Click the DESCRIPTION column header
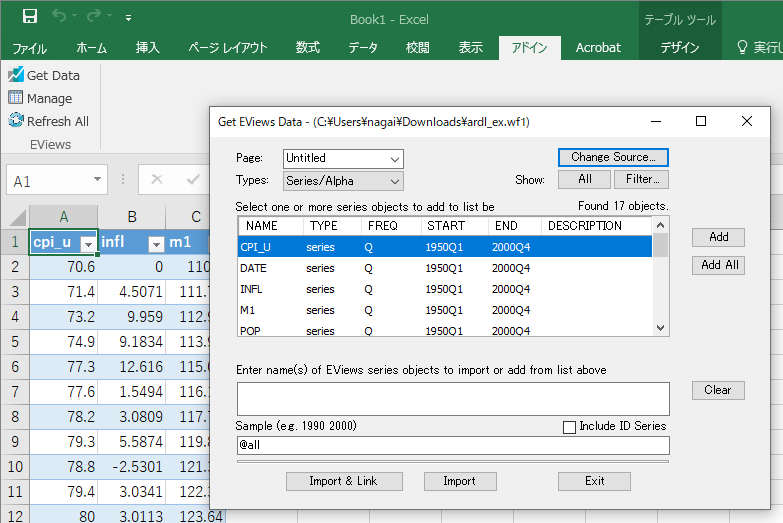 (597, 226)
